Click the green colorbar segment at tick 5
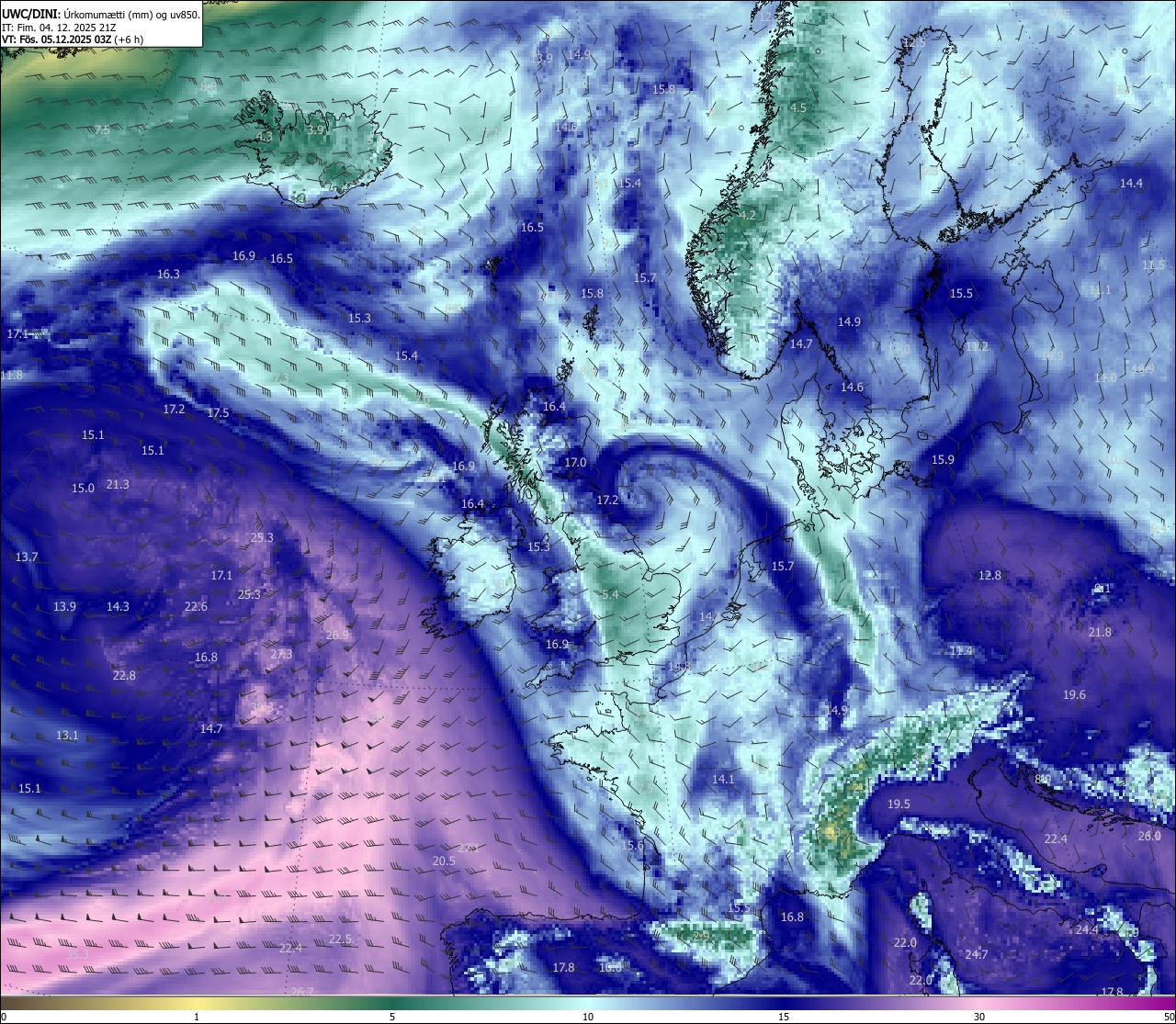Screen dimensions: 1176x1024 (392, 1003)
